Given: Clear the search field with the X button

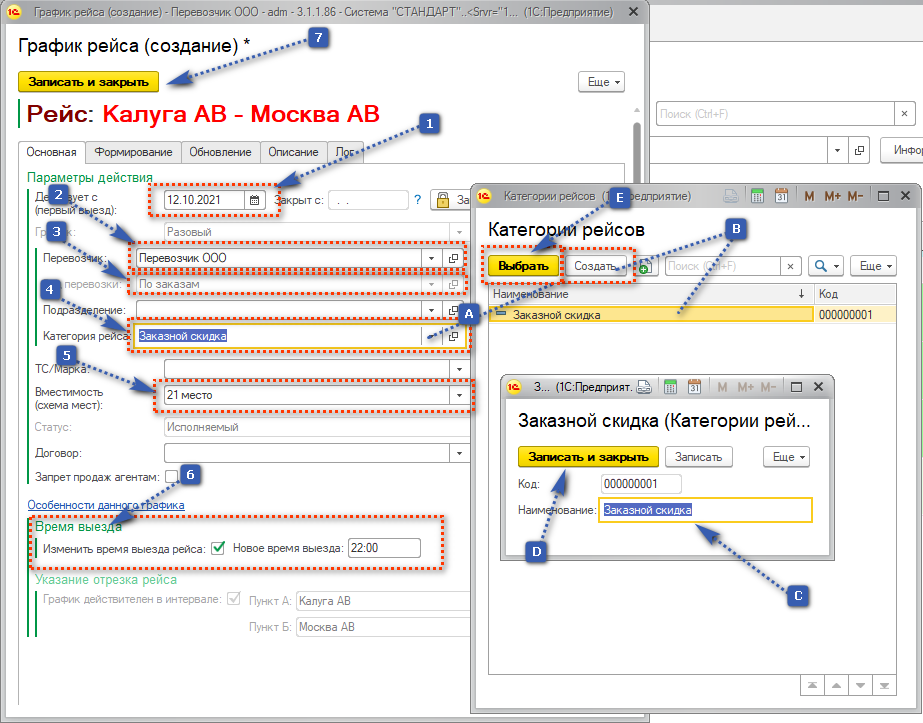Looking at the screenshot, I should (x=791, y=266).
